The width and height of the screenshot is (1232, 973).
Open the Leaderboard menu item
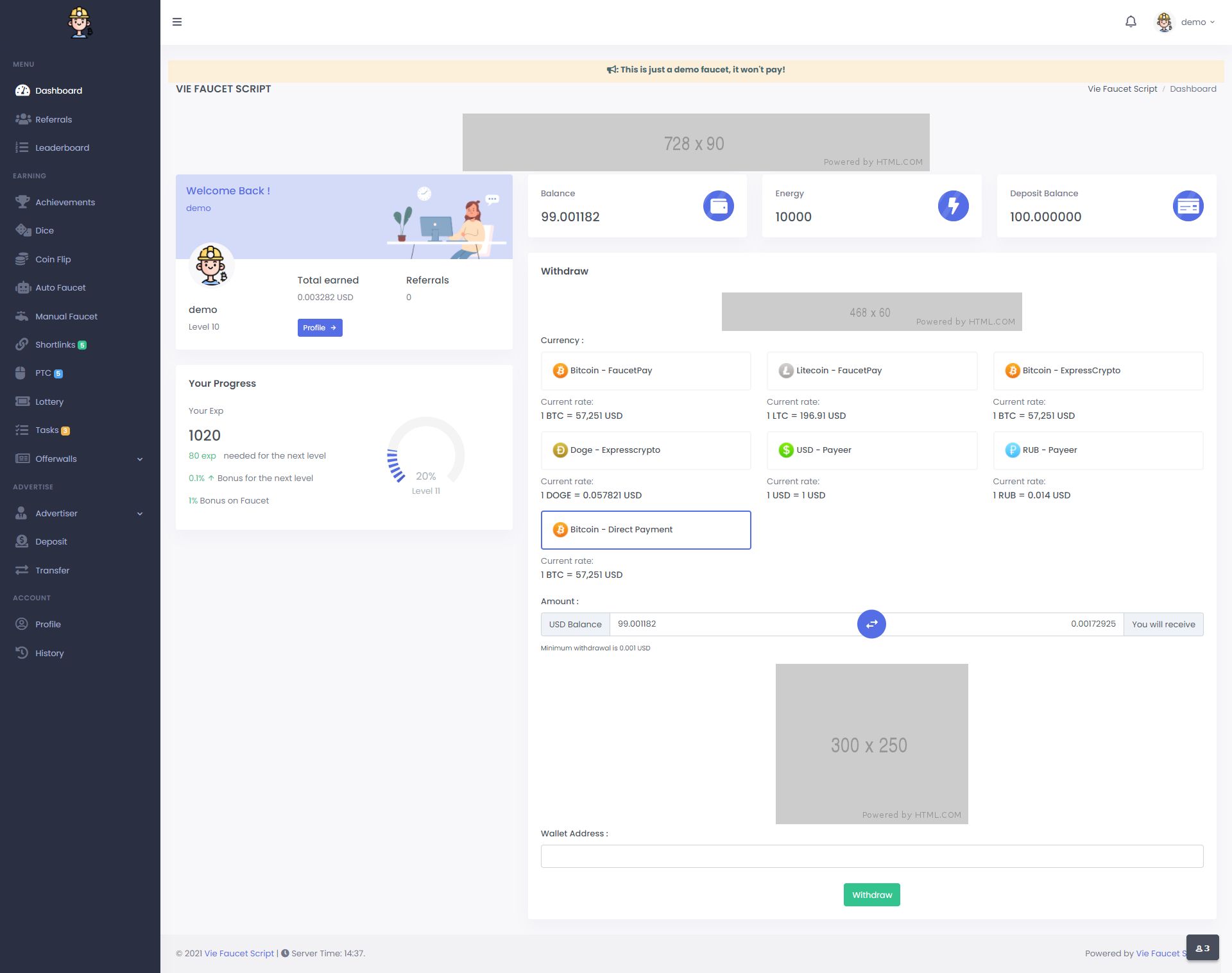pyautogui.click(x=62, y=148)
